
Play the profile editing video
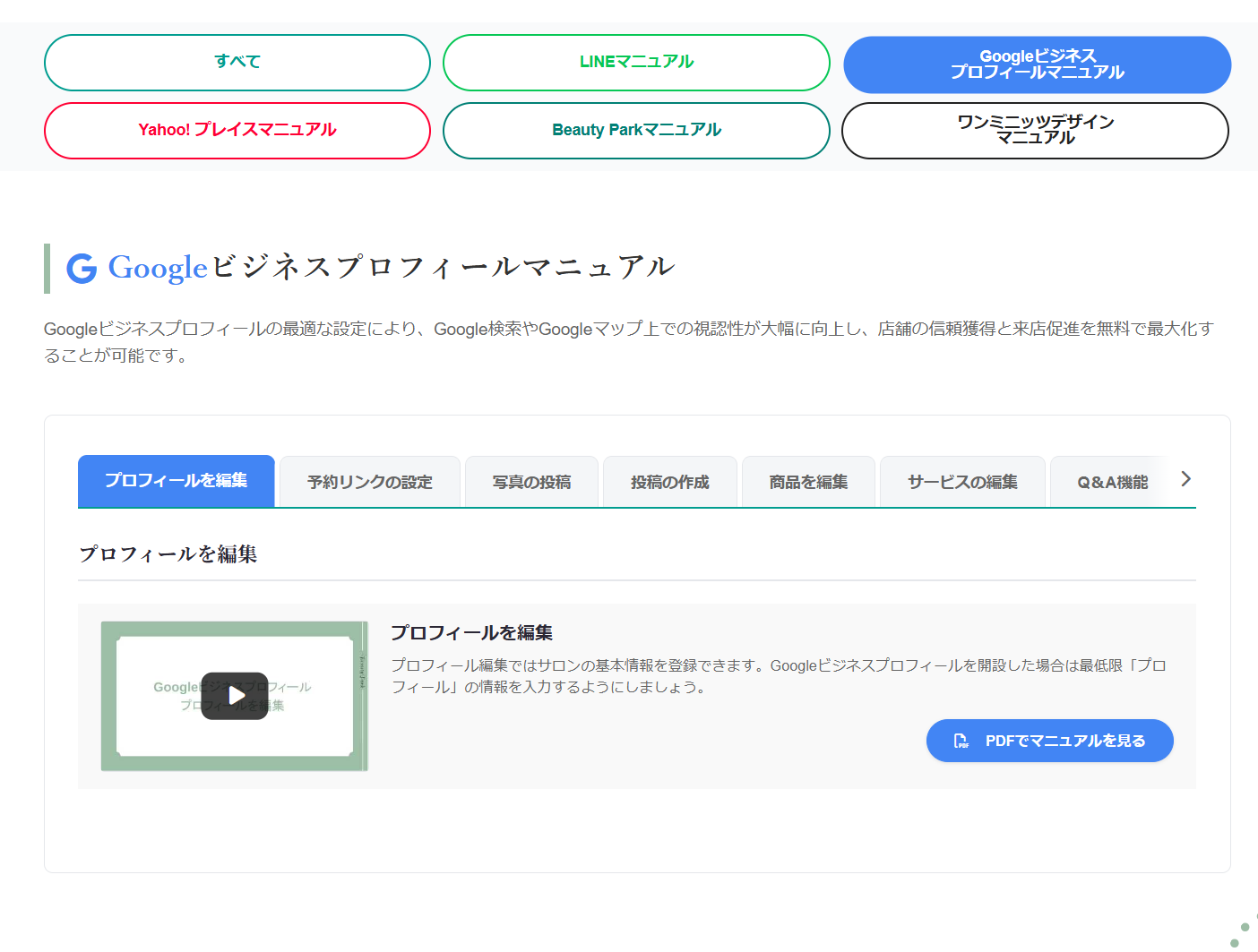235,696
